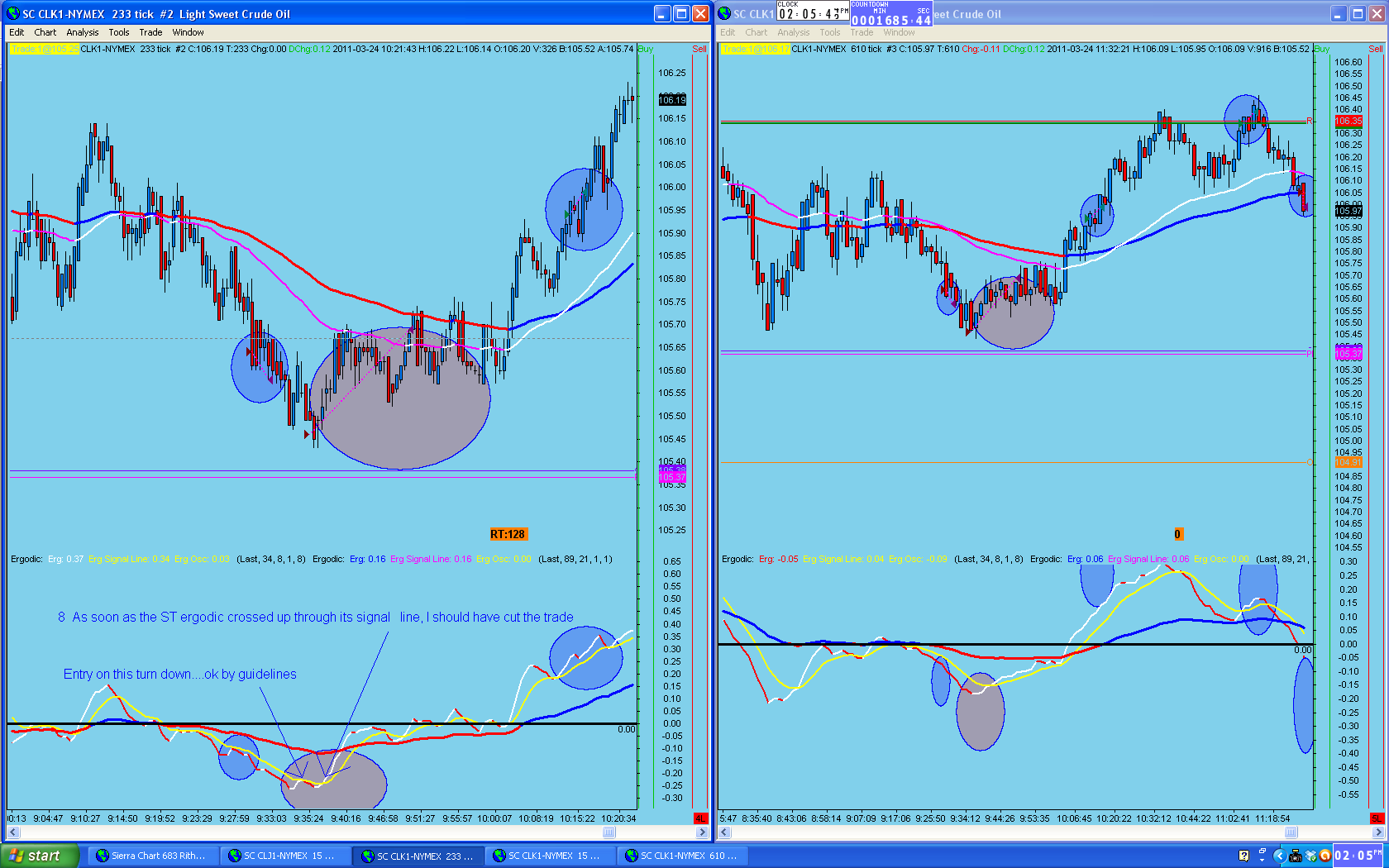This screenshot has width=1389, height=868.
Task: Click the orange RT:128 label
Action: point(508,534)
